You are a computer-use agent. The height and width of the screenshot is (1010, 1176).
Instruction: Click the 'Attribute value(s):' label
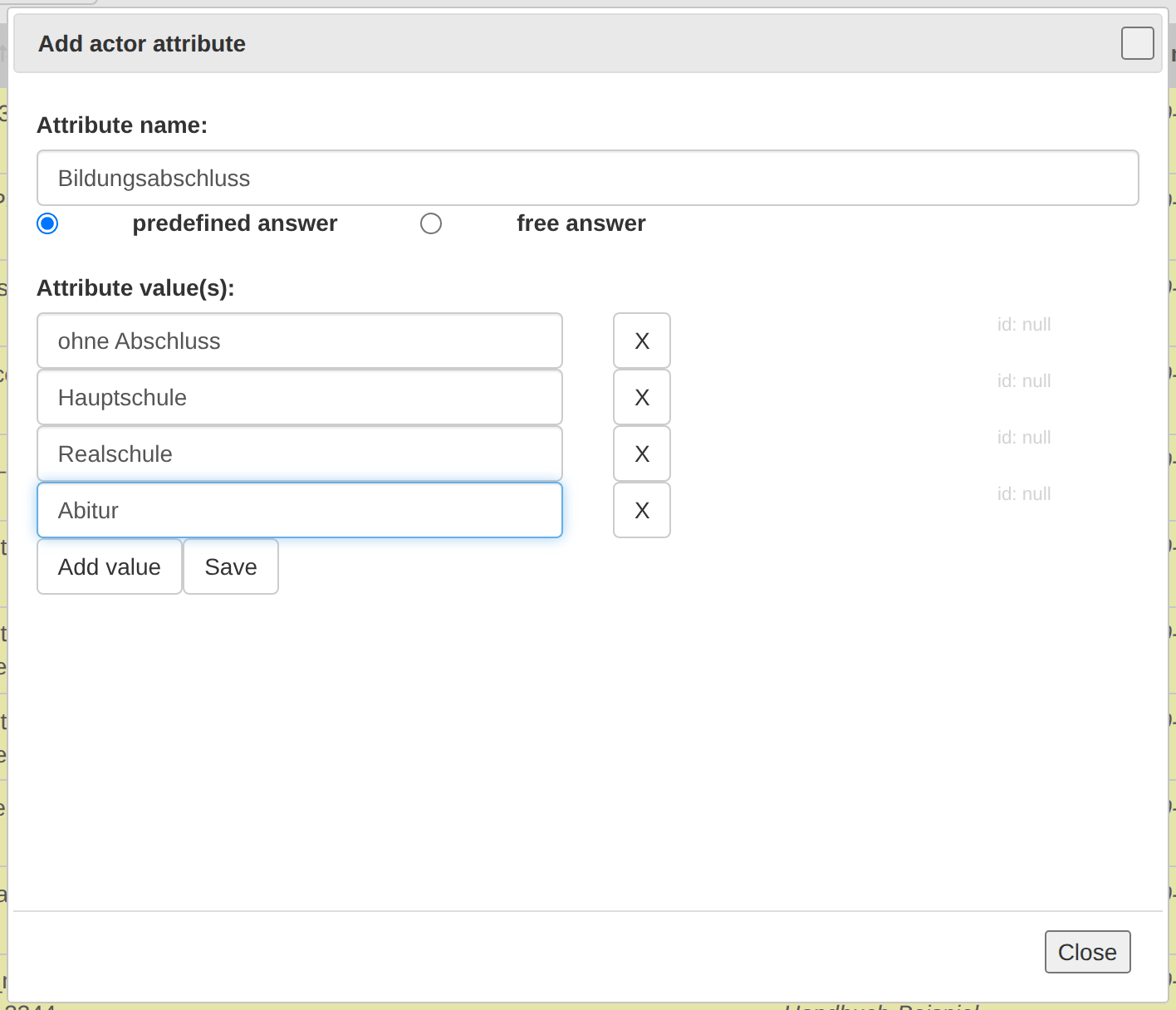136,288
